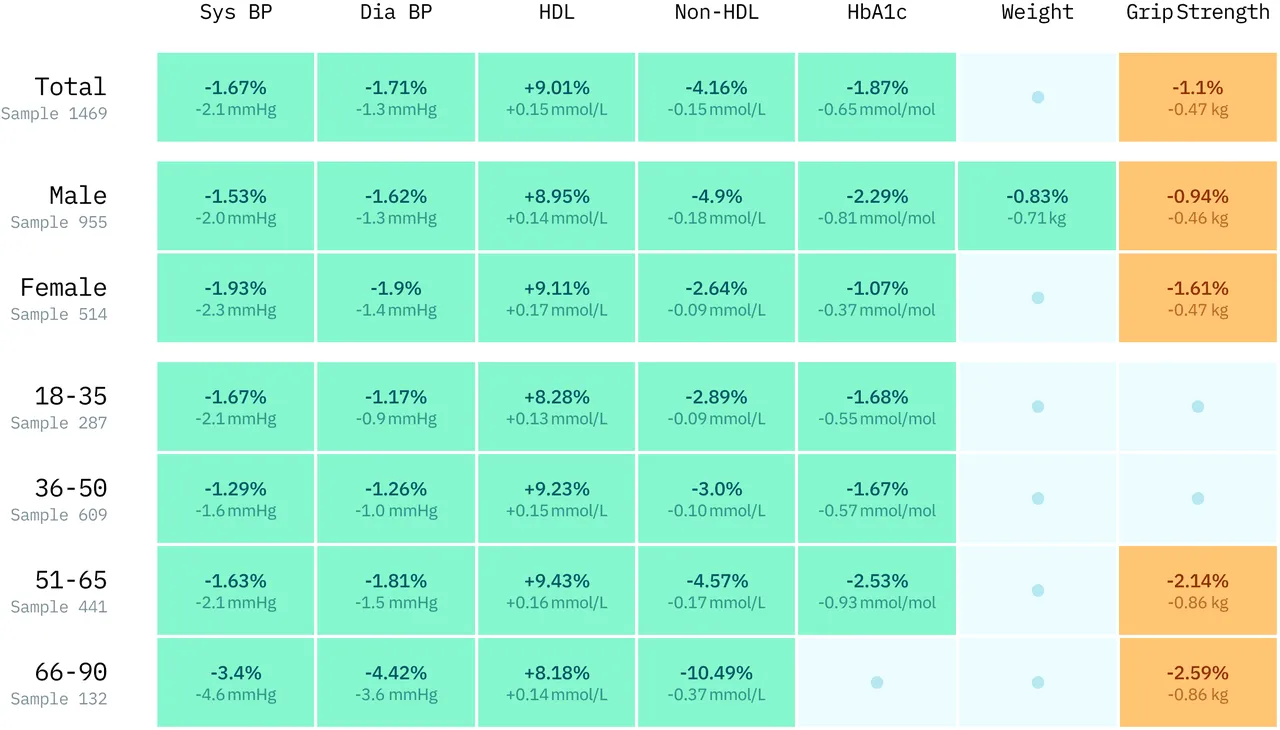Click the 36-50 row Grip Strength dot

tap(1198, 498)
